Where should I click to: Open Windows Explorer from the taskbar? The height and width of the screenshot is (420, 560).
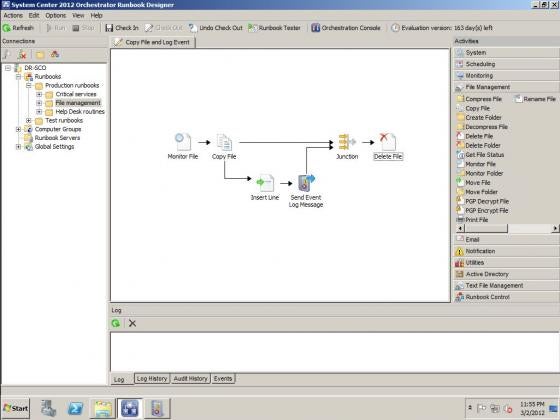[x=102, y=408]
